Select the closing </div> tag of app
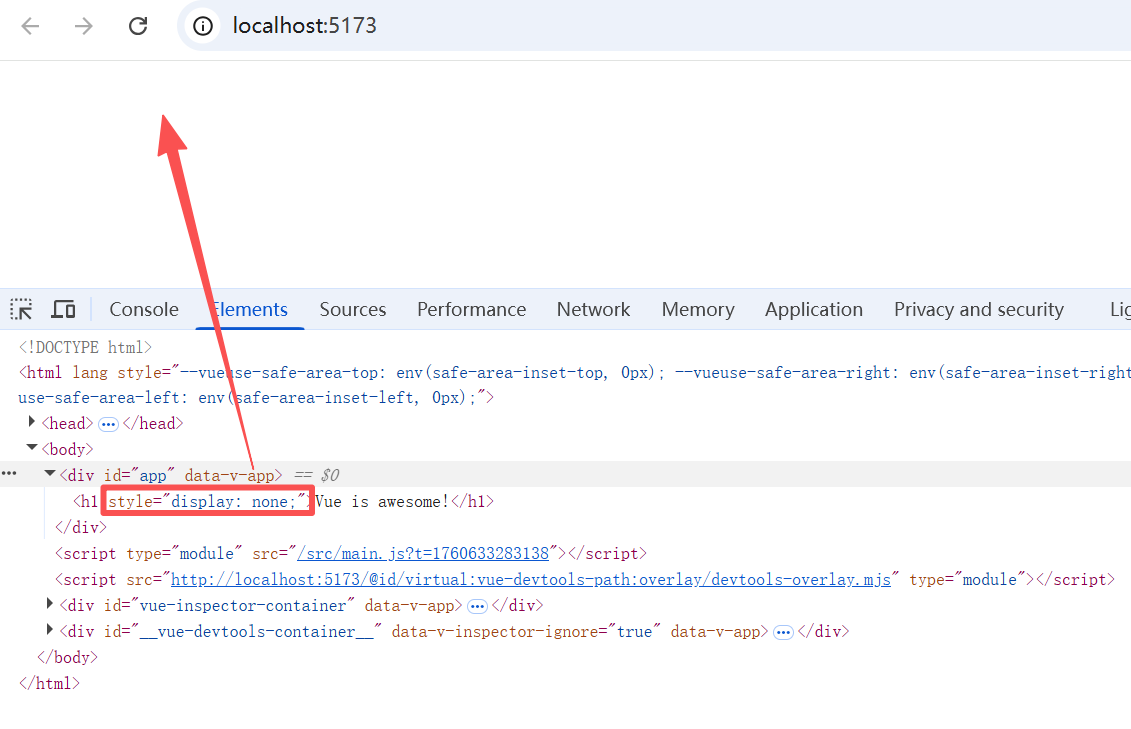This screenshot has height=729, width=1131. 81,528
